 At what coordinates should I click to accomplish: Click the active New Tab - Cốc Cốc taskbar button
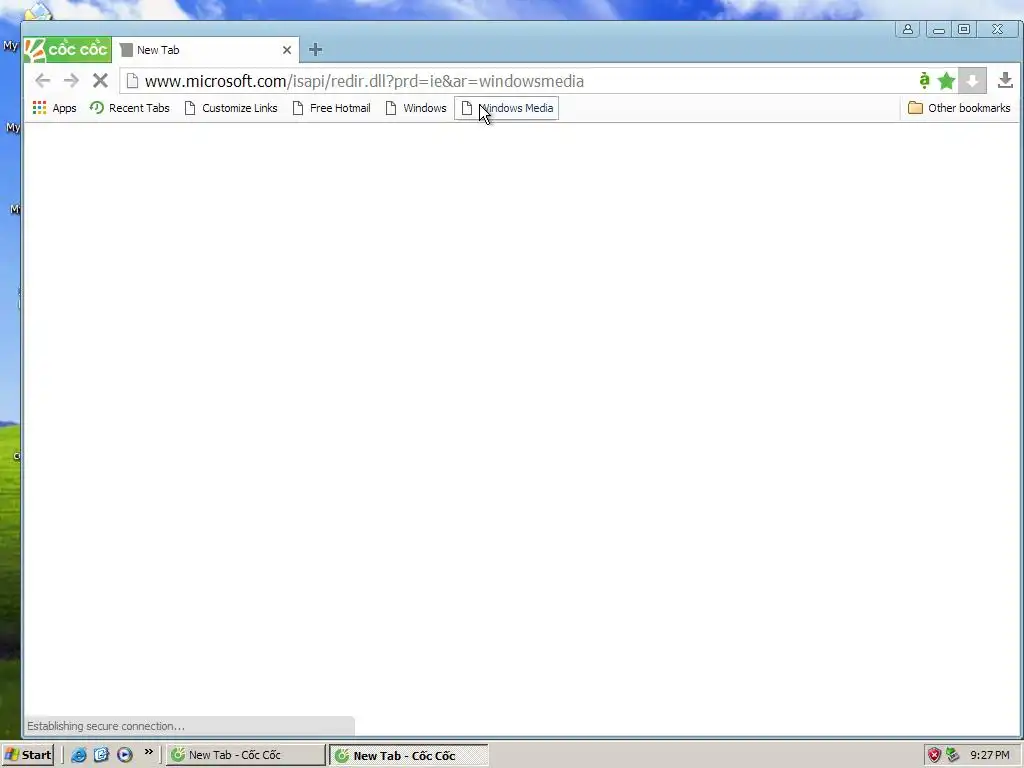coord(409,756)
